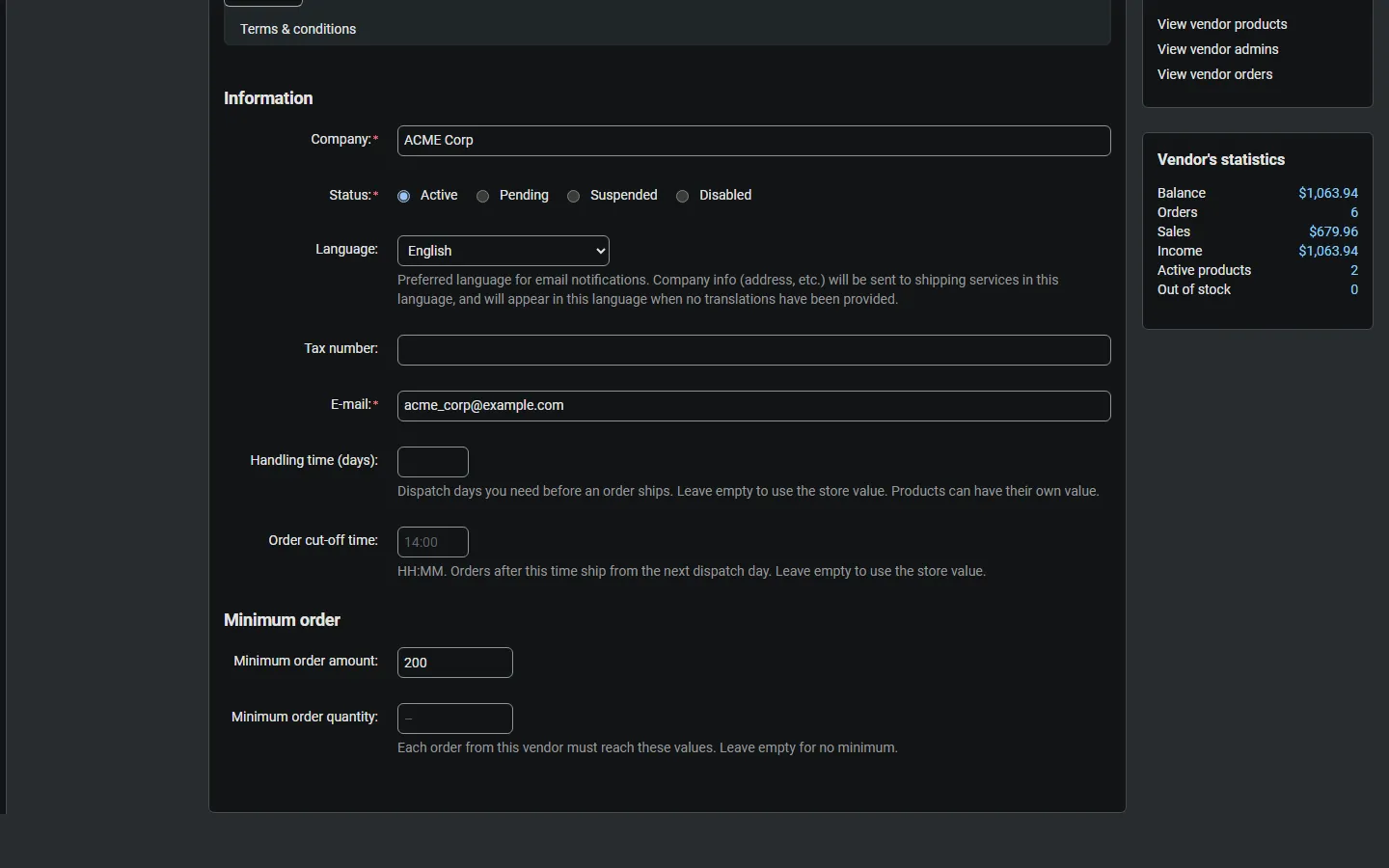Image resolution: width=1389 pixels, height=868 pixels.
Task: Open the Language dropdown showing English
Action: coord(504,251)
